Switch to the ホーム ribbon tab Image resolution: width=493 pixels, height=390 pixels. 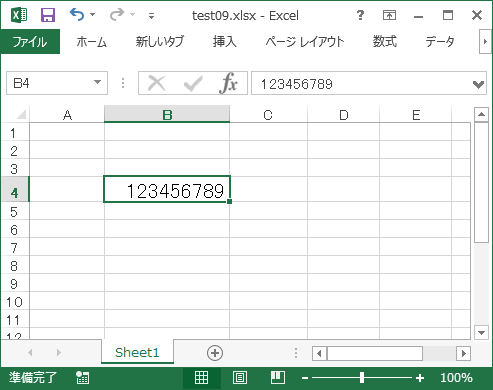click(91, 42)
